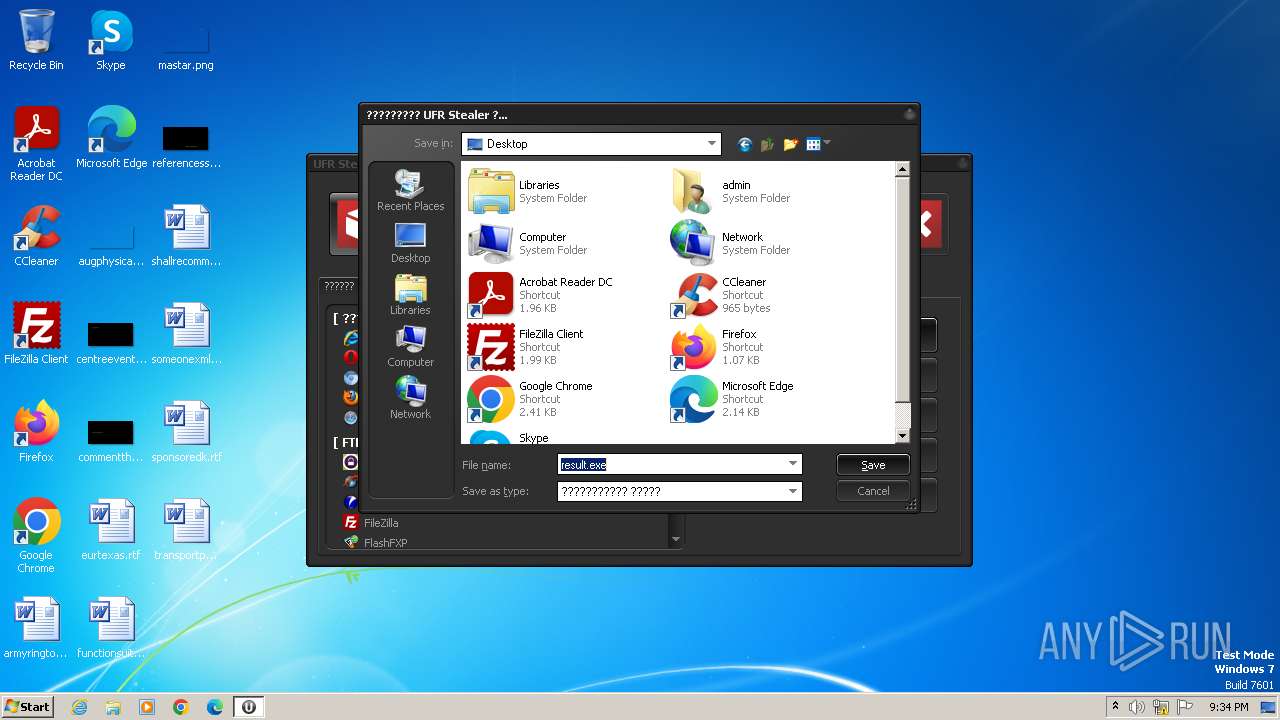Open the View Menu icon in dialog toolbar
The height and width of the screenshot is (720, 1280).
point(818,144)
